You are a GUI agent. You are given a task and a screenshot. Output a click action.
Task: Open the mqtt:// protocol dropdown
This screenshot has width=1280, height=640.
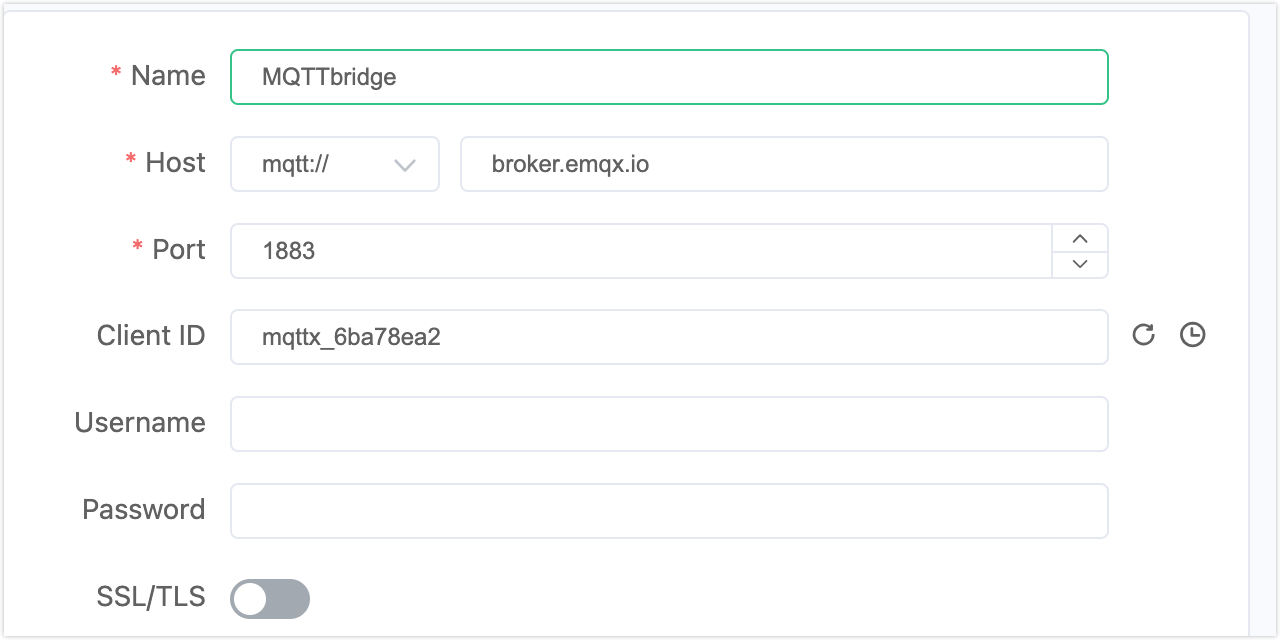coord(335,163)
